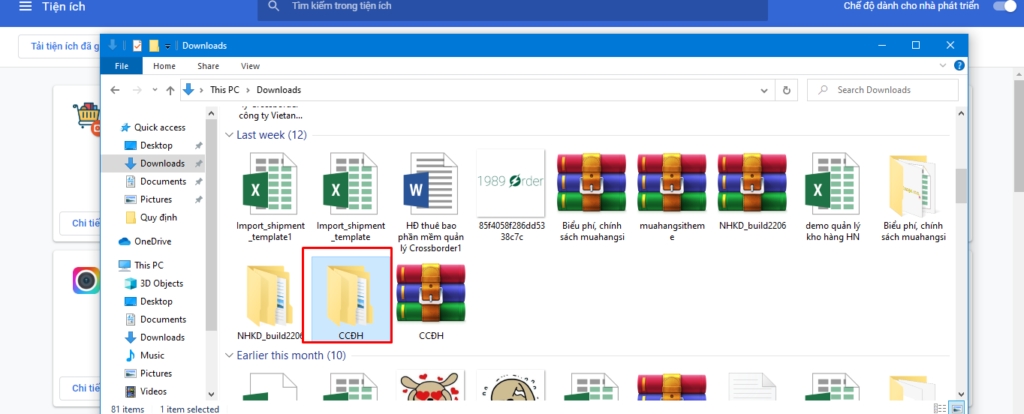
Task: Go to Documents under Quick access
Action: [x=162, y=181]
